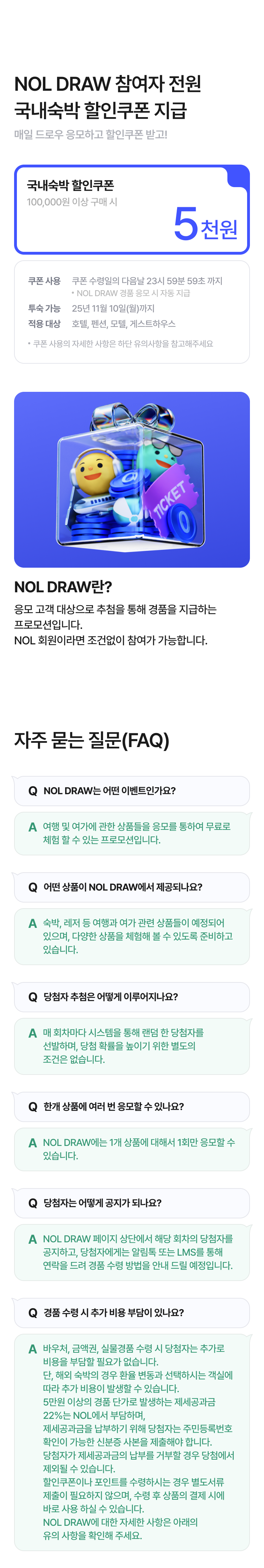Click the "NOL DRAW에는 1개 상품에" answer text
Screen dimensions: 264x1568
click(138, 1149)
